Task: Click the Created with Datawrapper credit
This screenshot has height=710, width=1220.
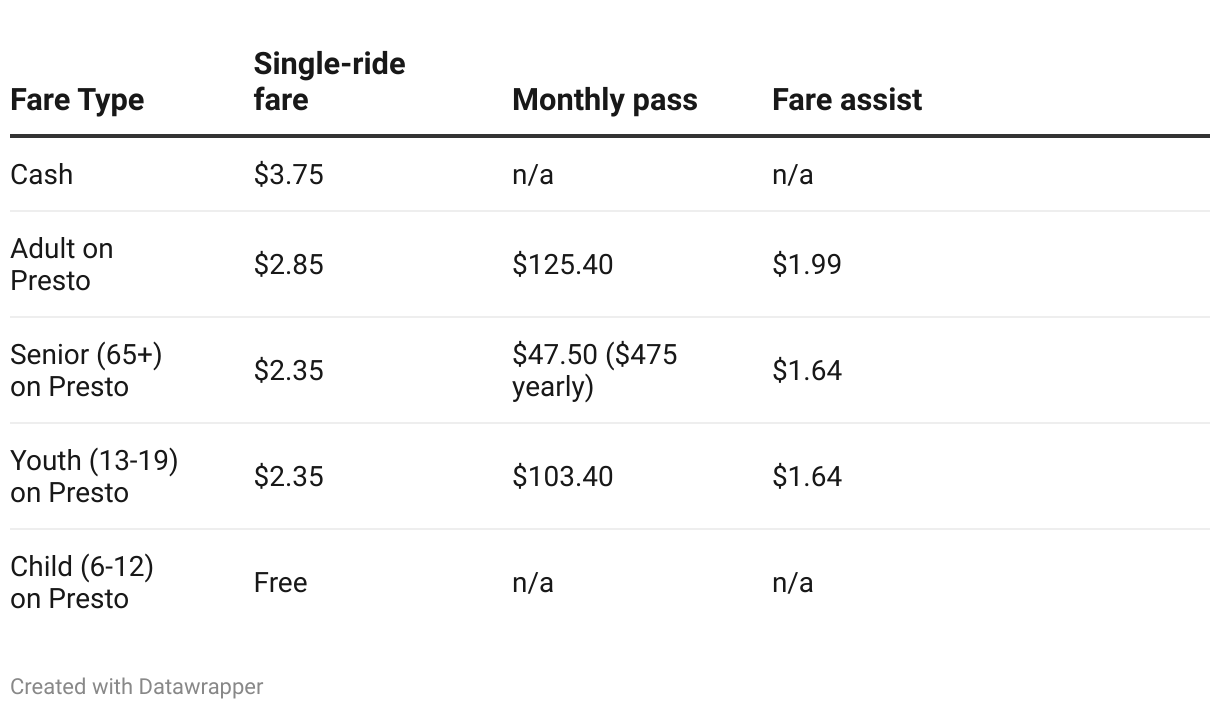Action: click(x=136, y=687)
